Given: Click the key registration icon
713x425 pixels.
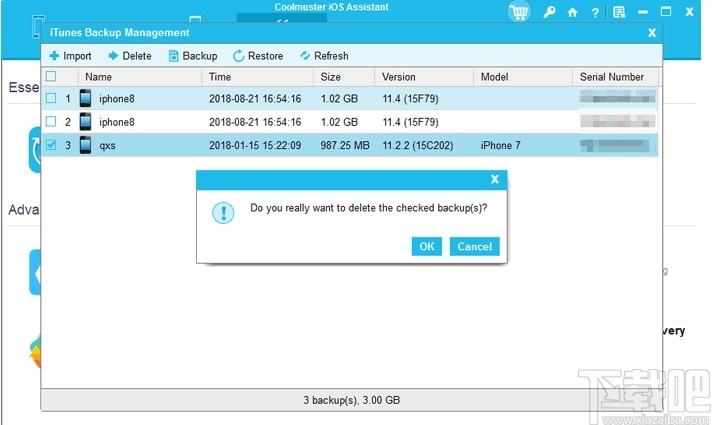Looking at the screenshot, I should (549, 12).
